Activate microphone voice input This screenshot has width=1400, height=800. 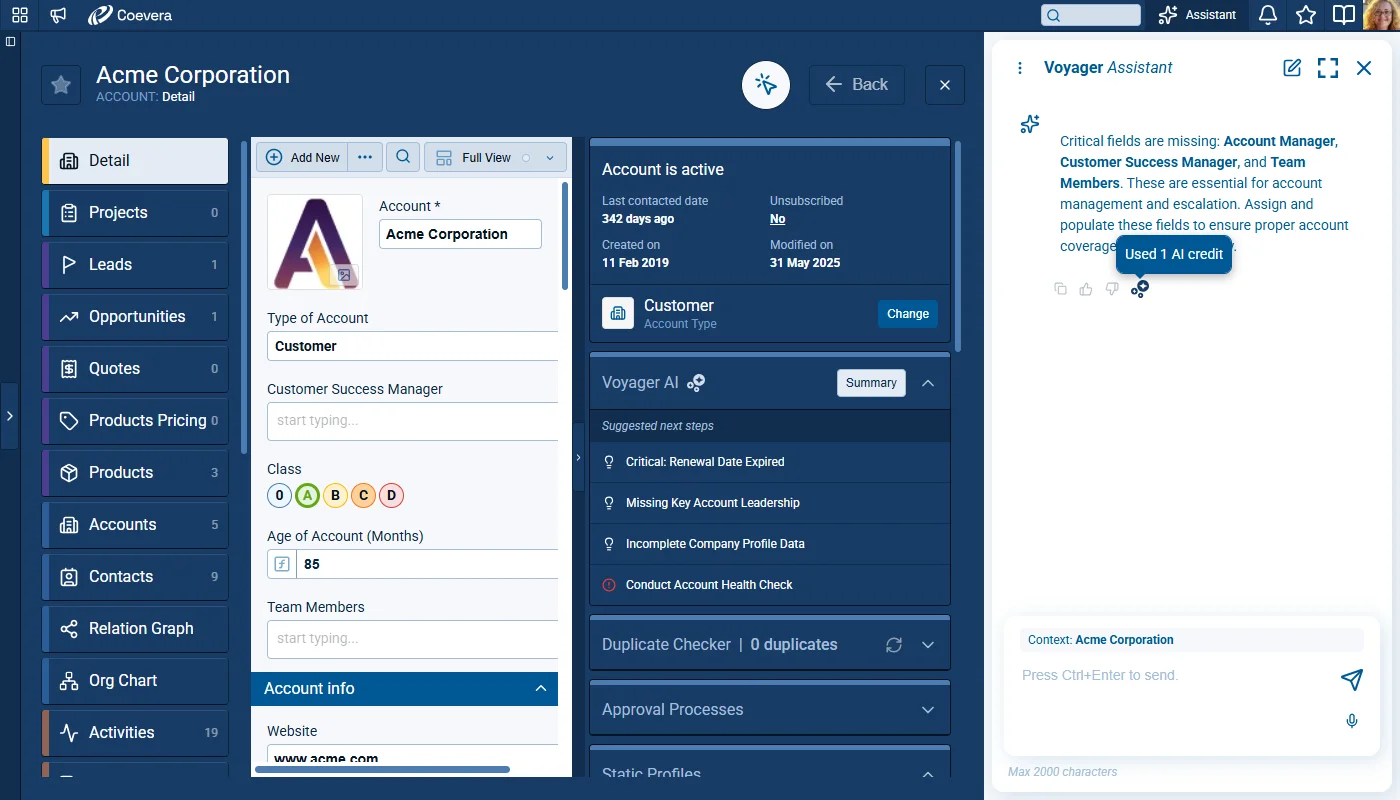1352,721
